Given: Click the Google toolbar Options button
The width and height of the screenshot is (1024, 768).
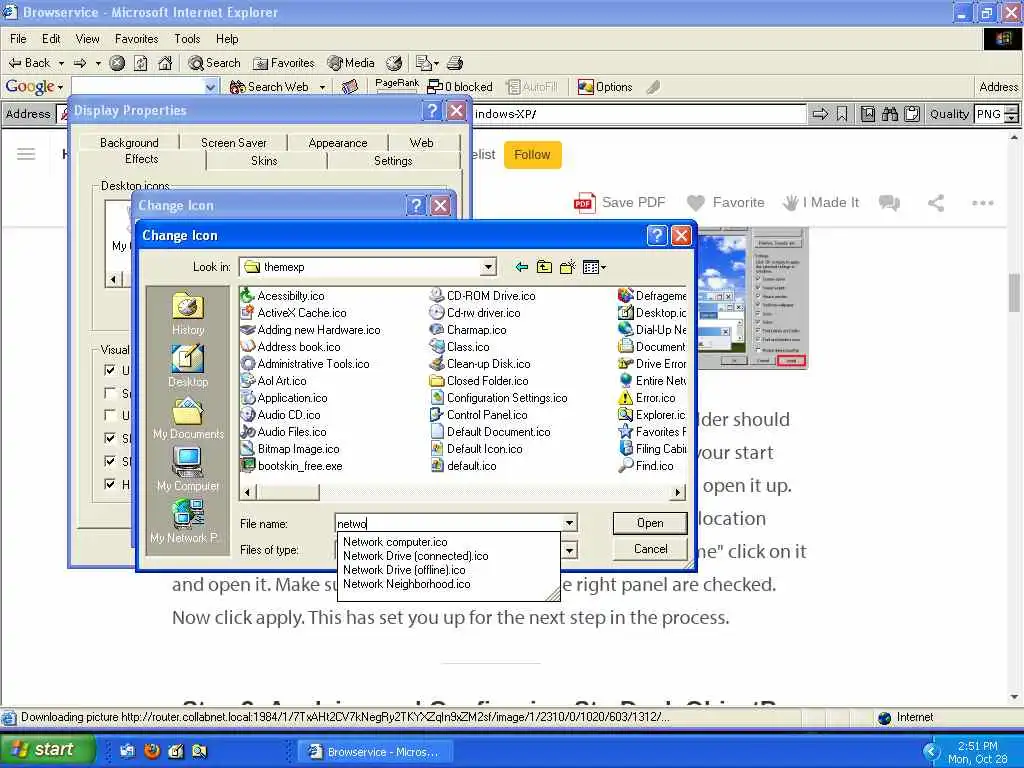Looking at the screenshot, I should tap(605, 87).
